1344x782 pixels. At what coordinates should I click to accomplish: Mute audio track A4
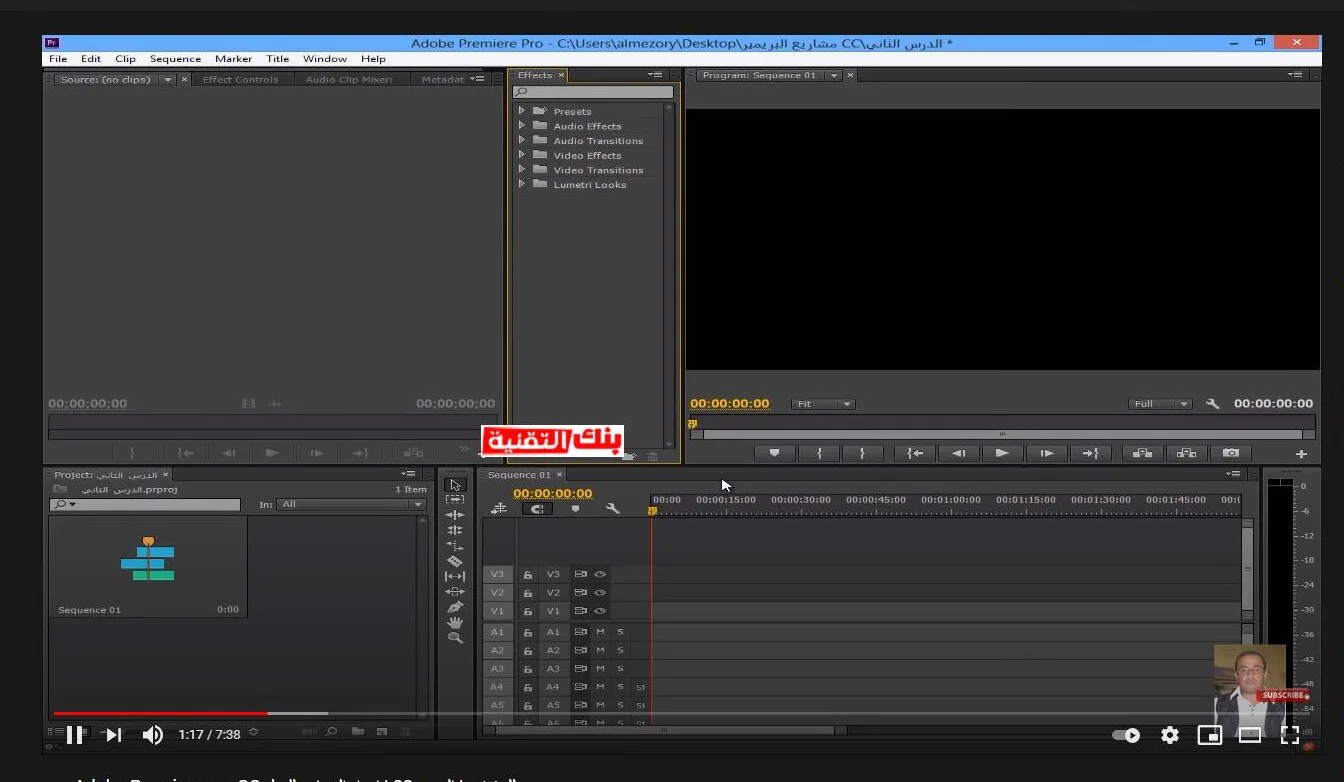(x=601, y=687)
